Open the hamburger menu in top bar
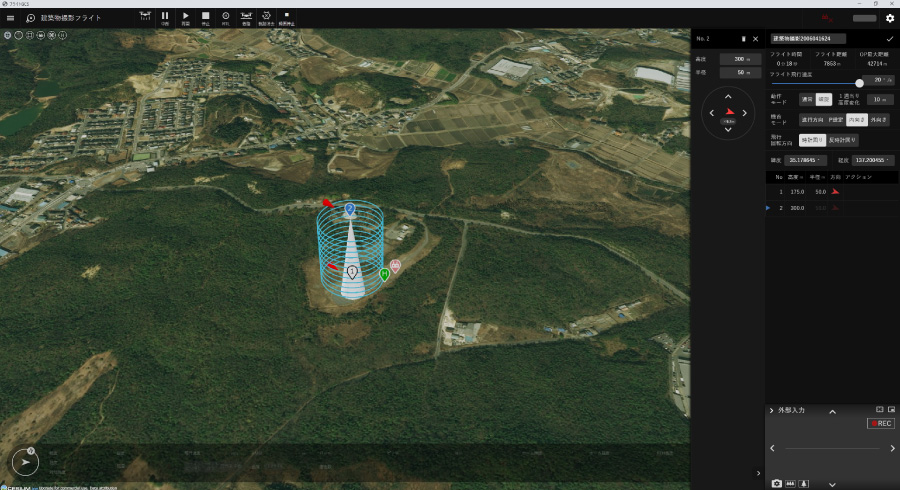This screenshot has height=490, width=900. pyautogui.click(x=10, y=18)
